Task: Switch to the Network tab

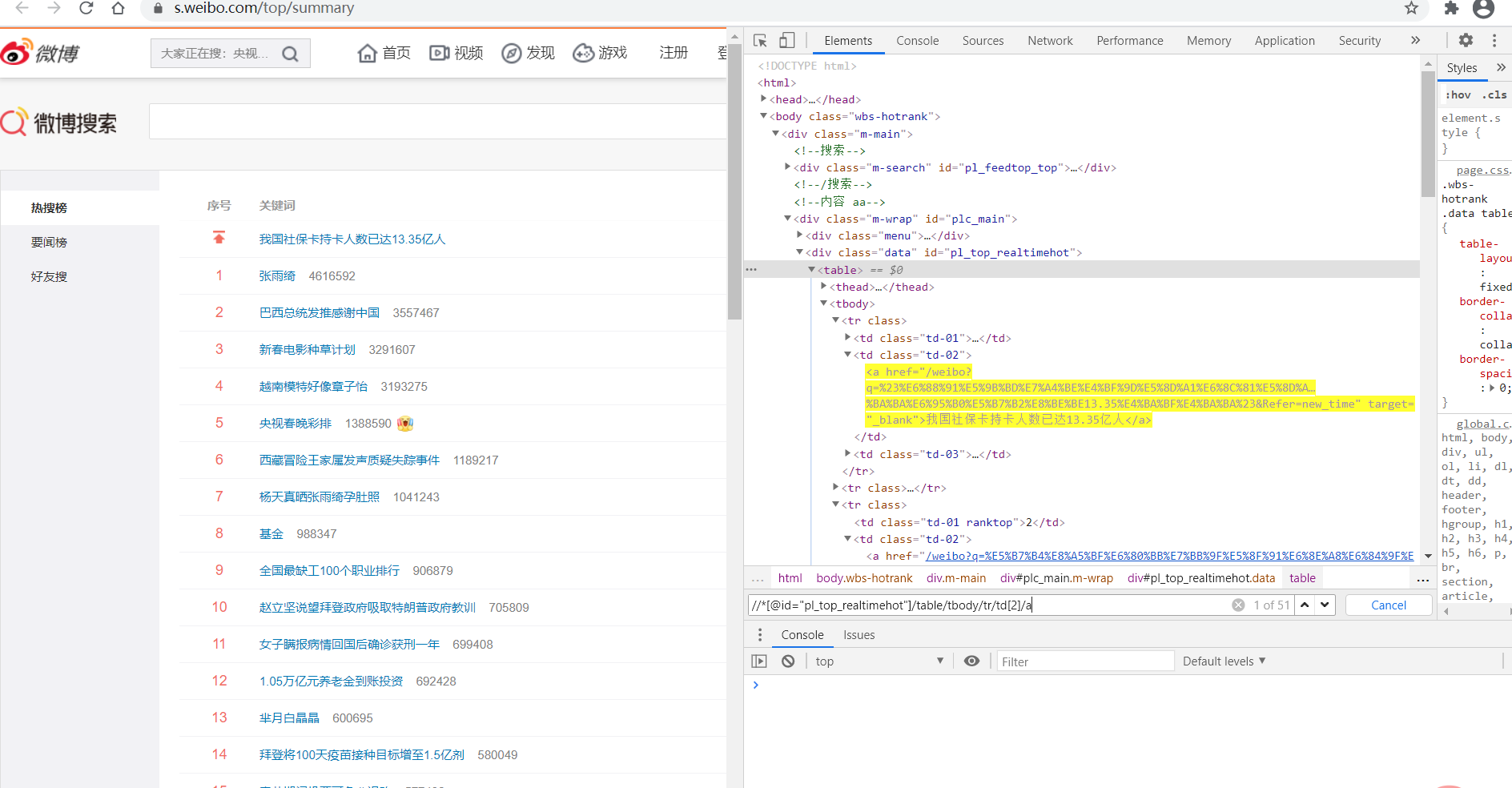Action: coord(1050,41)
